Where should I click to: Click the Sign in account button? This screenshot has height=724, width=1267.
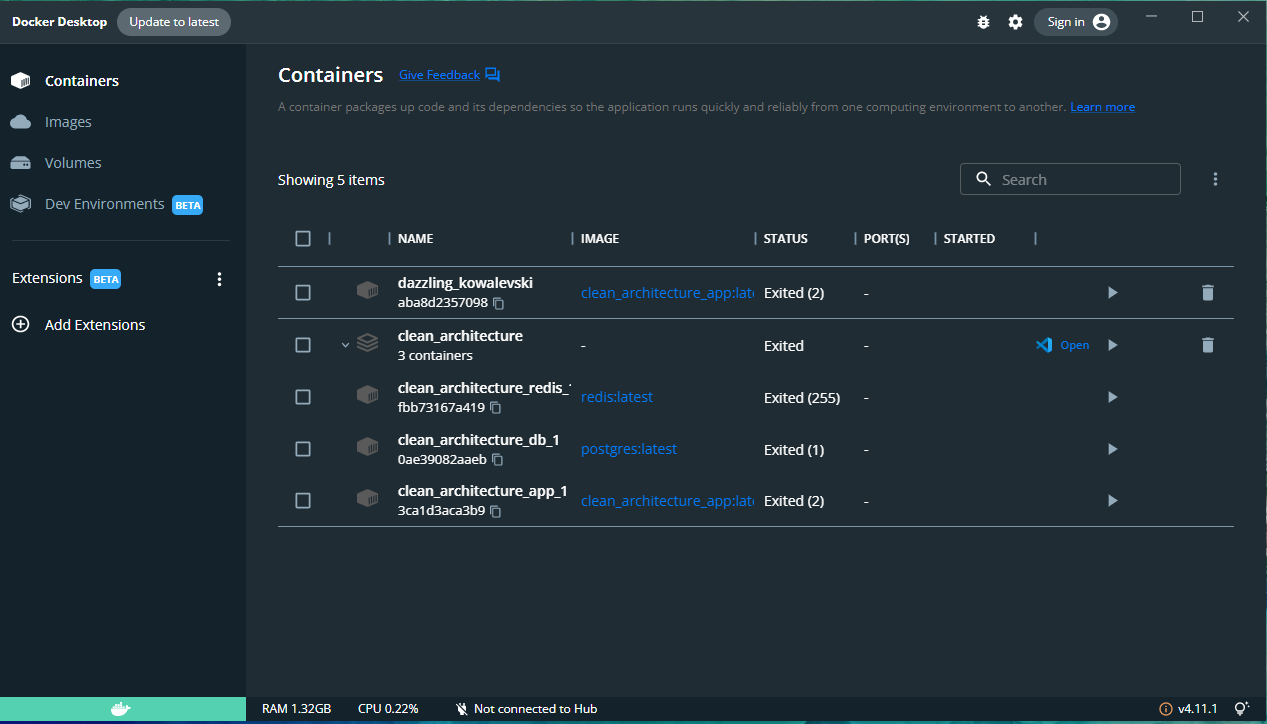point(1076,22)
